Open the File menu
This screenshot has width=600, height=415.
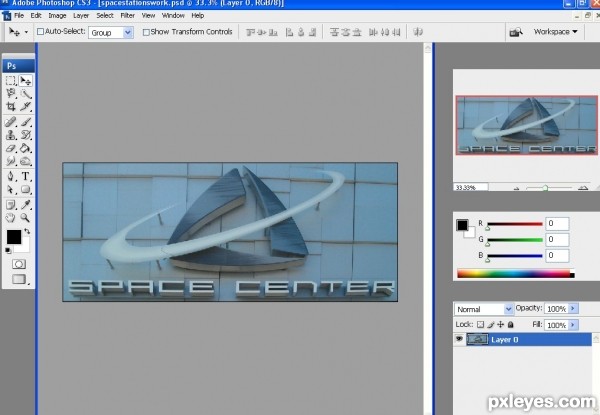pos(19,16)
